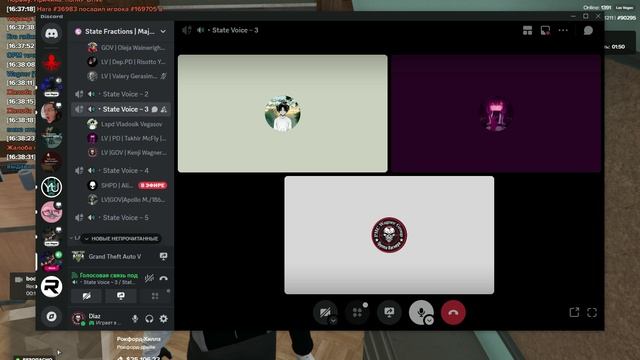This screenshot has height=360, width=640.
Task: Share screen from the sidebar panel
Action: click(x=121, y=296)
